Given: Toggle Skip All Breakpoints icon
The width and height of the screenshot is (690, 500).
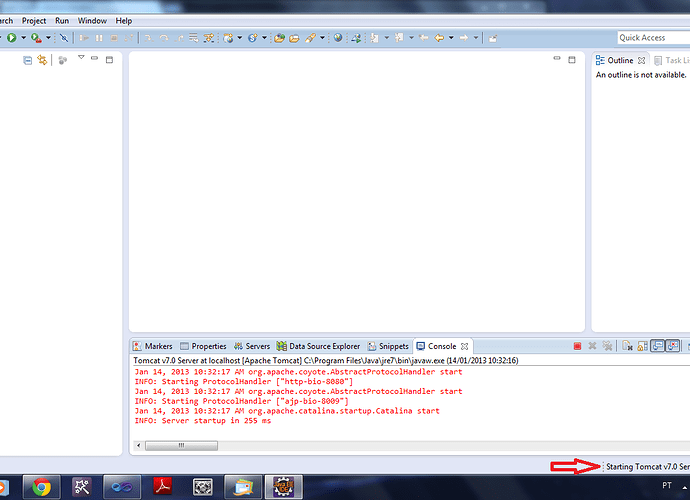Looking at the screenshot, I should pyautogui.click(x=64, y=38).
